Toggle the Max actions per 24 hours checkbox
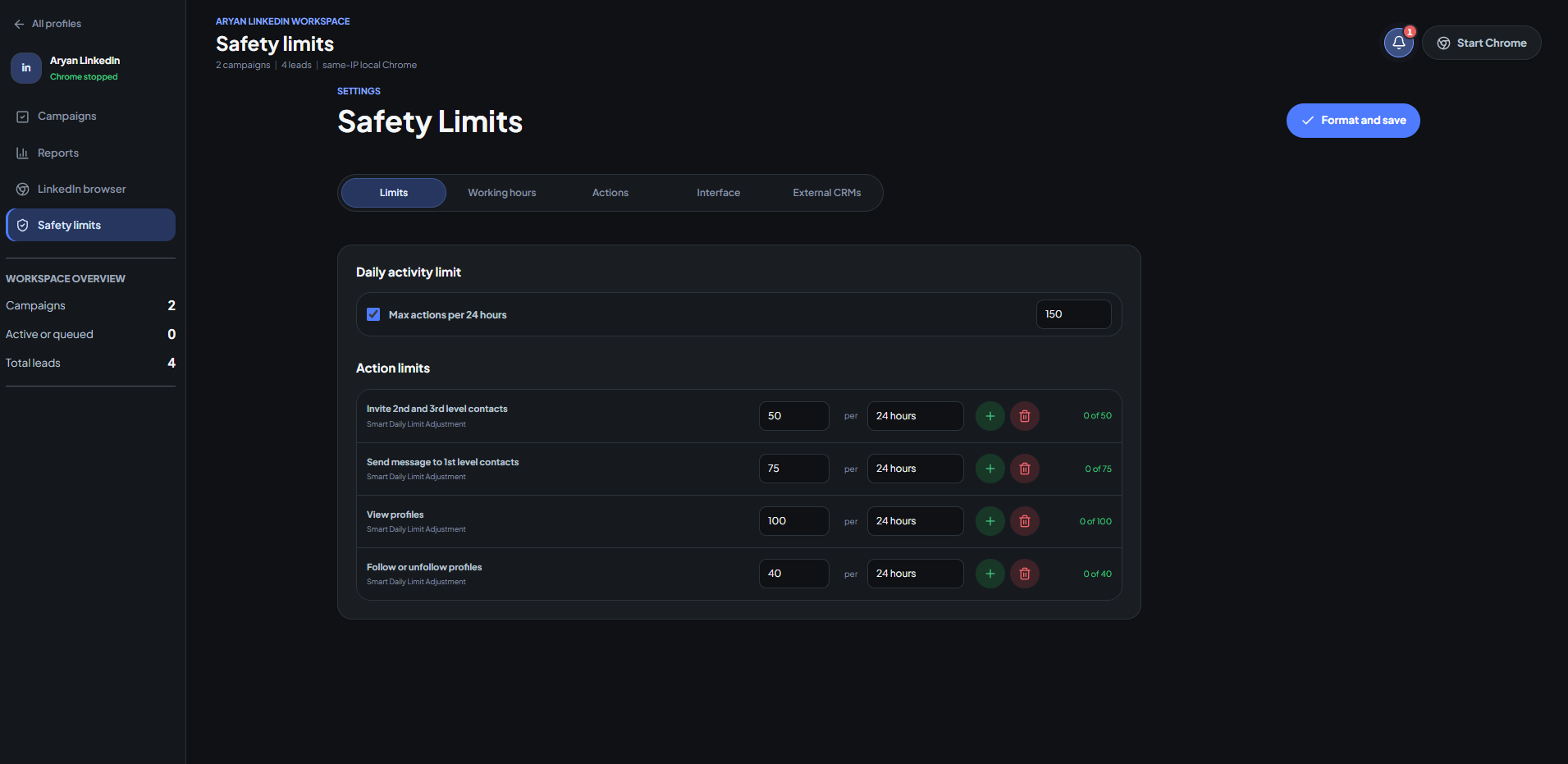 click(x=373, y=314)
